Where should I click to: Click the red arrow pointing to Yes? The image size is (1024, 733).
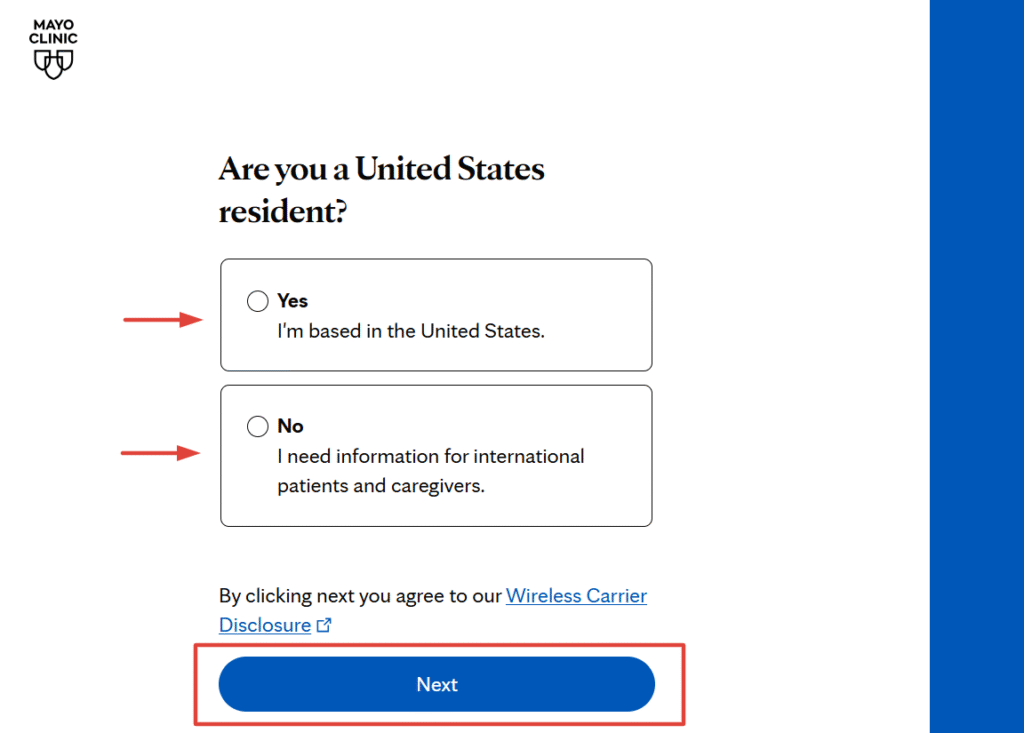pyautogui.click(x=164, y=320)
